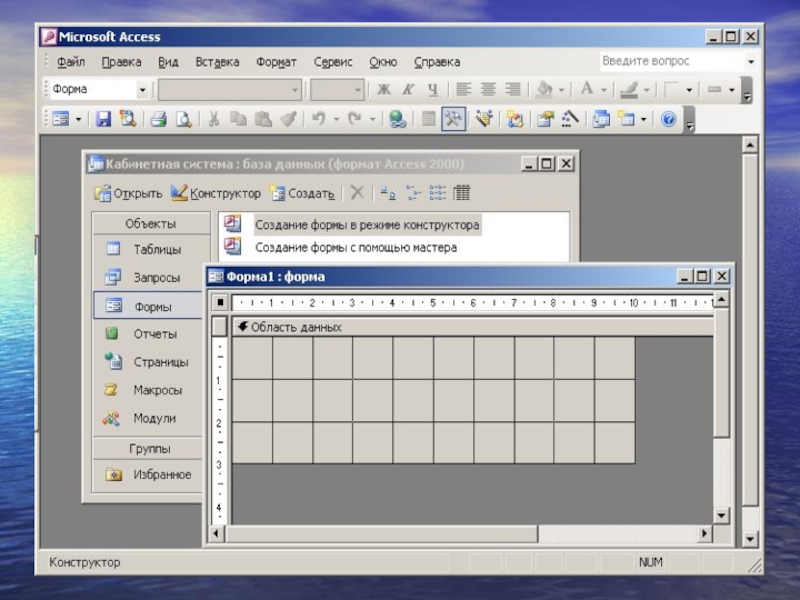Viewport: 800px width, 600px height.
Task: Click the form selector square at ruler corner
Action: [220, 303]
